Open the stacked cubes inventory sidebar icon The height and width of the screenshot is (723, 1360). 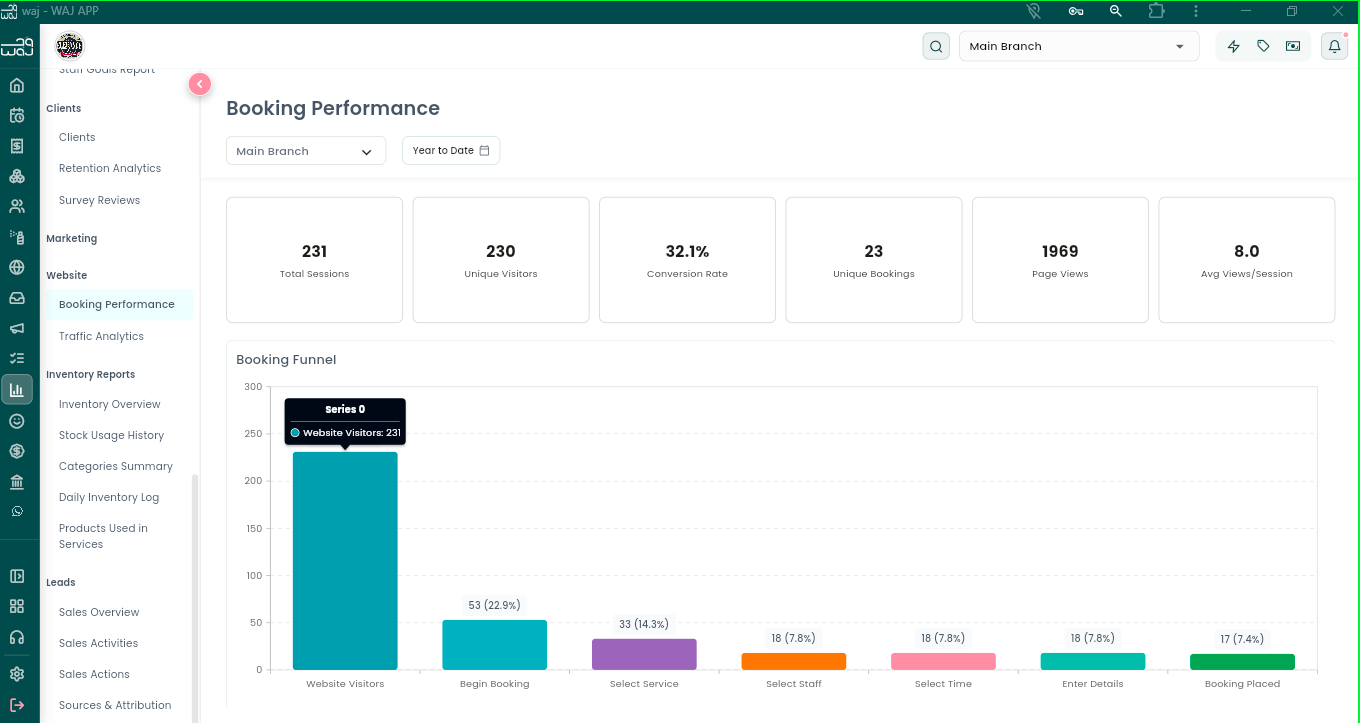click(16, 176)
